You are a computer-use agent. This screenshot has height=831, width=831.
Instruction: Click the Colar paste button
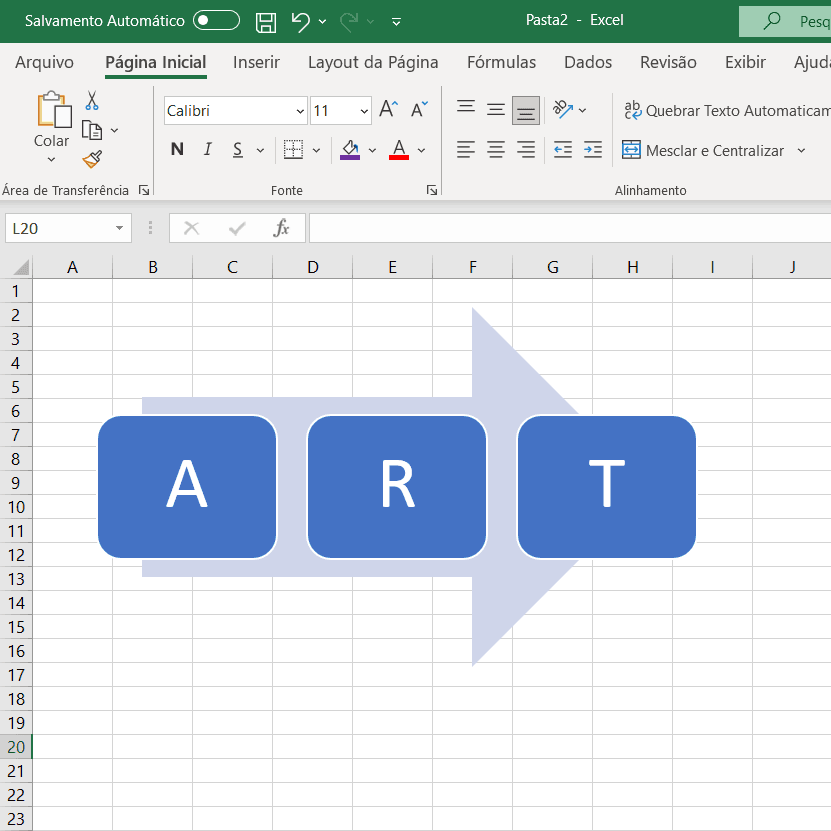pos(51,124)
